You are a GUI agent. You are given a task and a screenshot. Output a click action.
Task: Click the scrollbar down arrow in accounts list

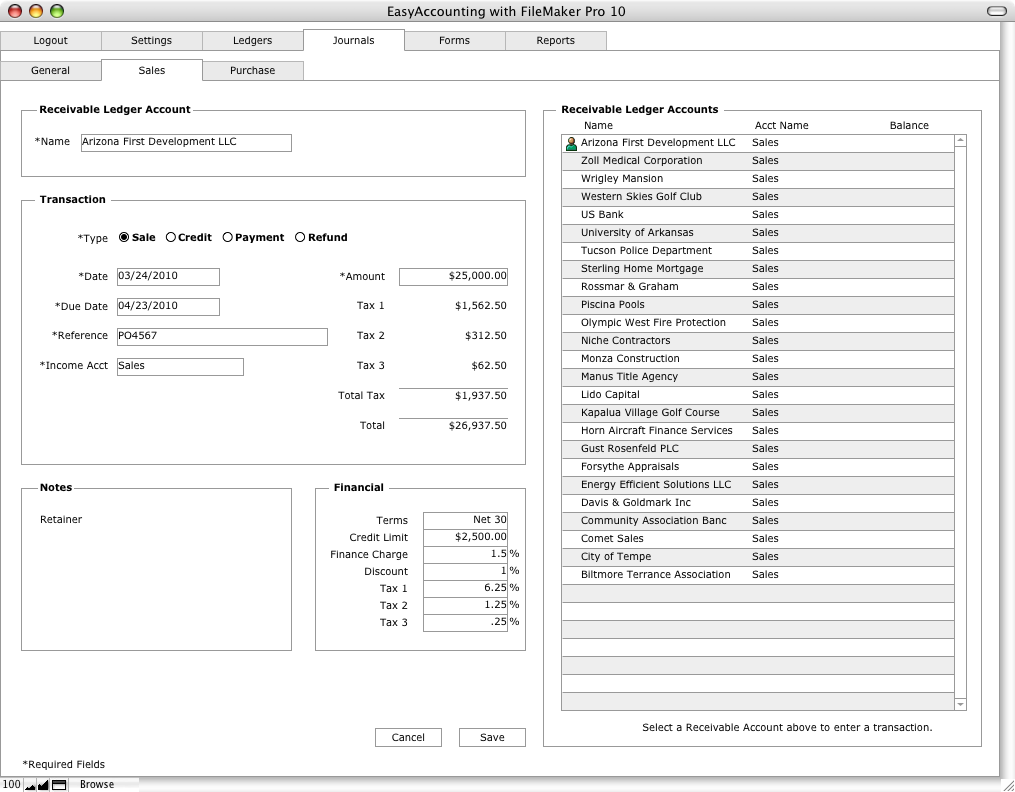point(961,704)
